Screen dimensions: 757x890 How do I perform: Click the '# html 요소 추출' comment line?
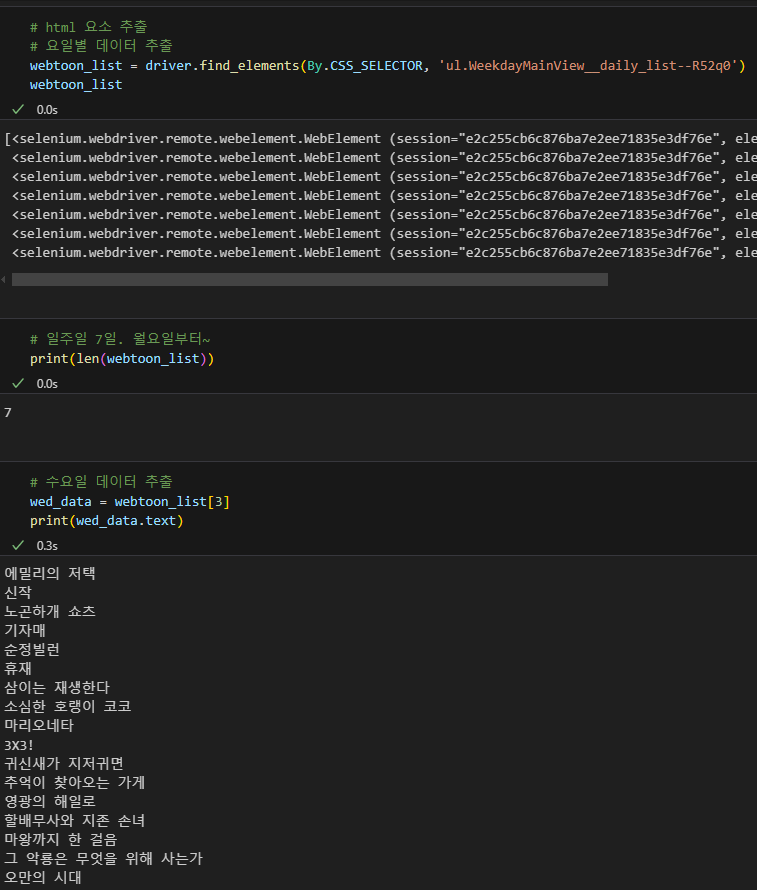[89, 27]
